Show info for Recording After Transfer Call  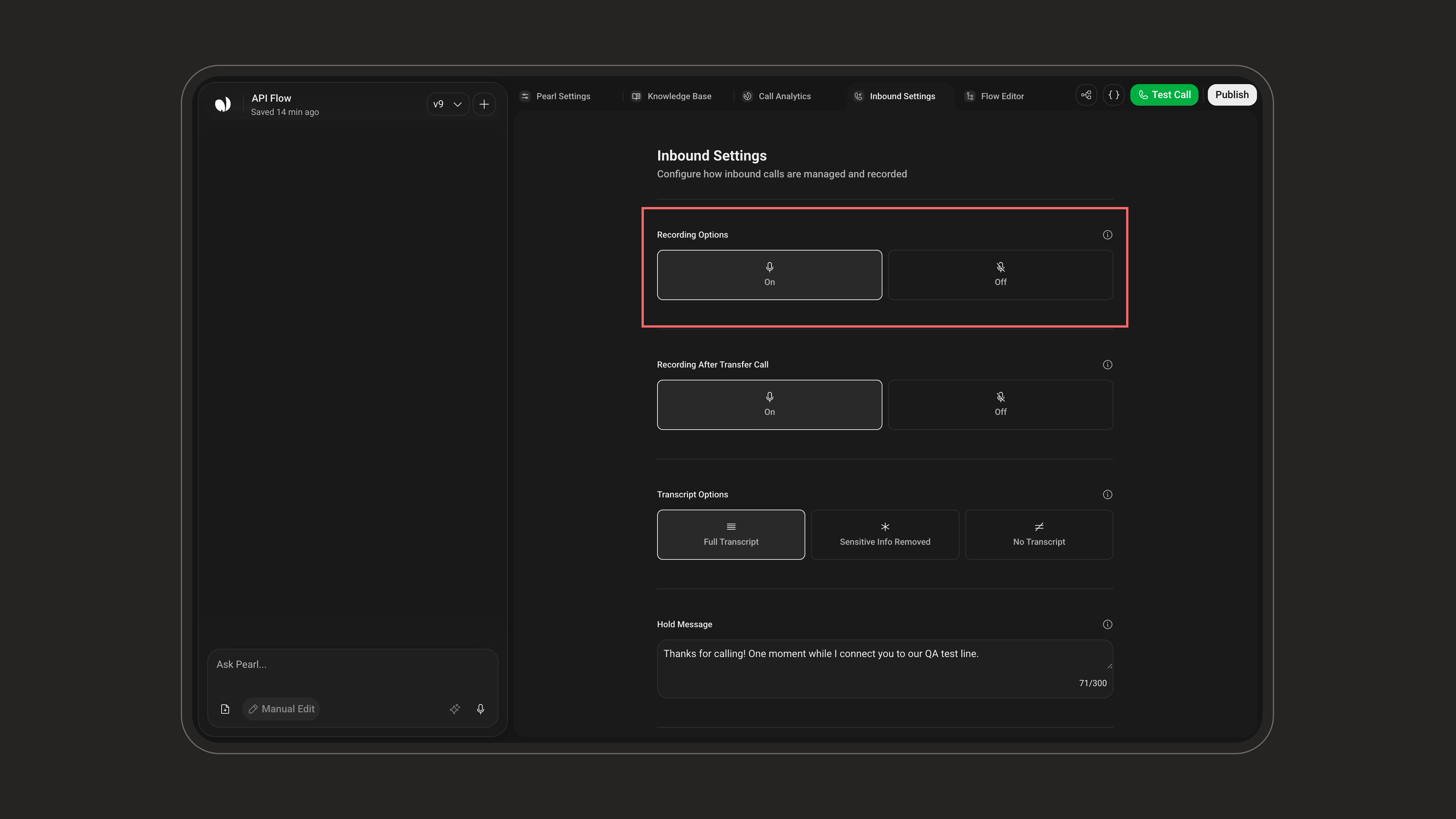coord(1107,365)
